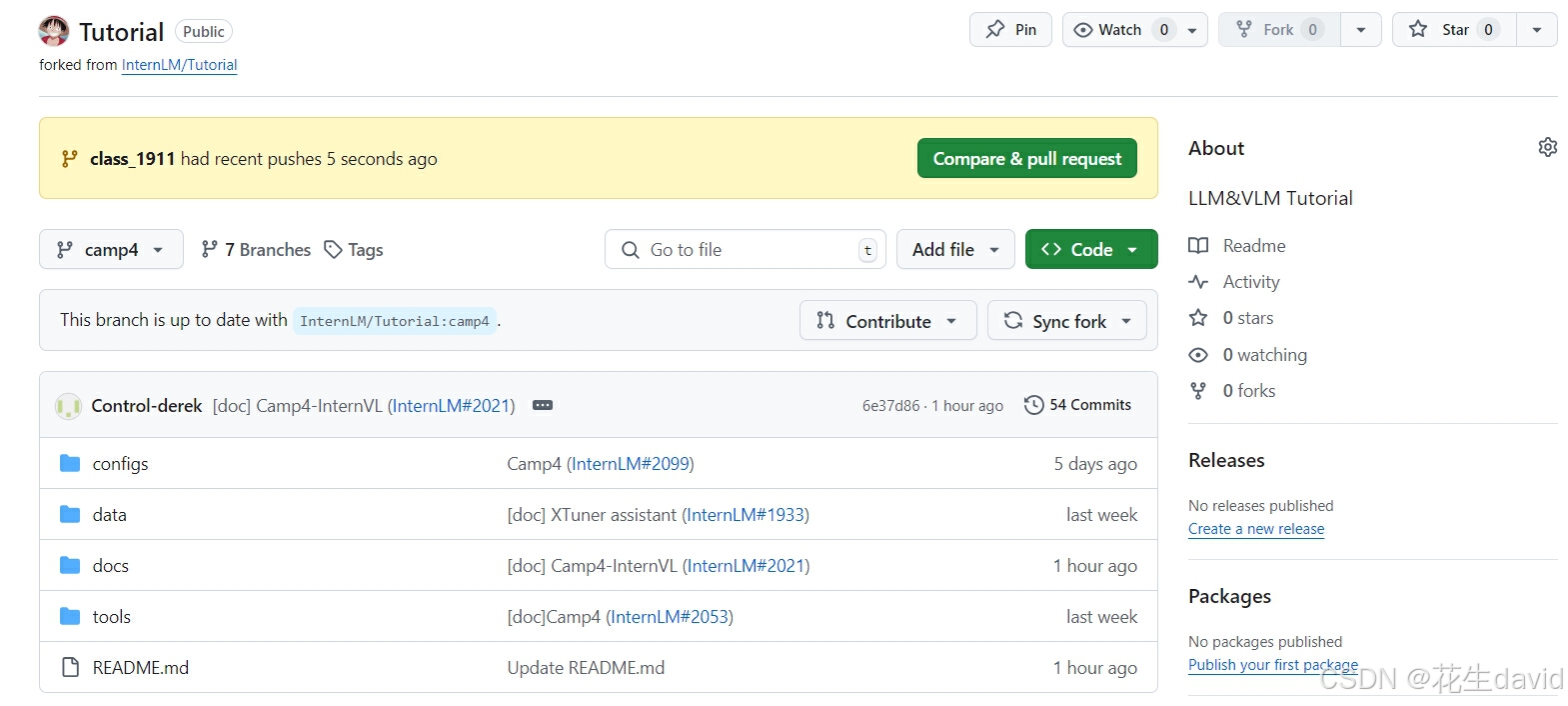Open the InternLM#1933 commit link
This screenshot has height=706, width=1568.
(x=746, y=515)
